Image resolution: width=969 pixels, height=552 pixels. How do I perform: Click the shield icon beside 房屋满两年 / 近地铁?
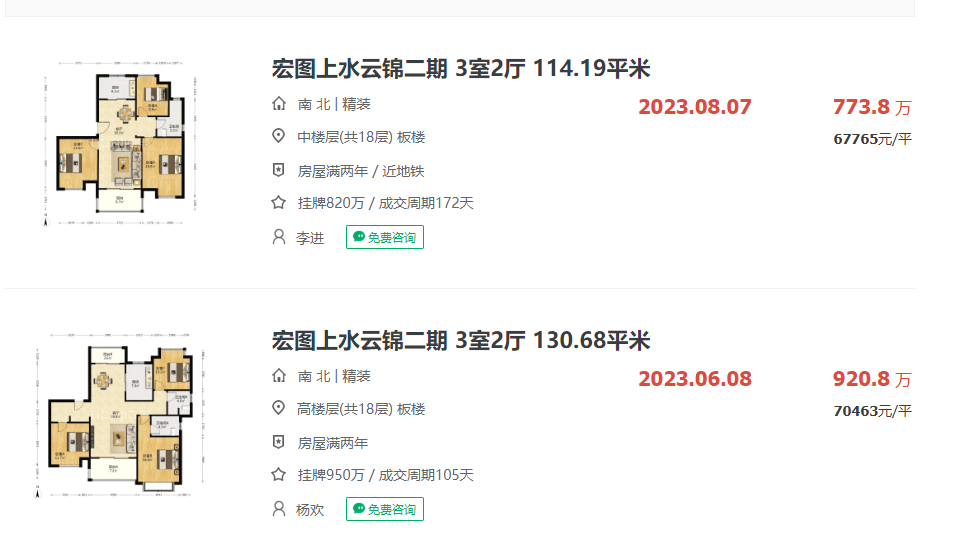(279, 171)
